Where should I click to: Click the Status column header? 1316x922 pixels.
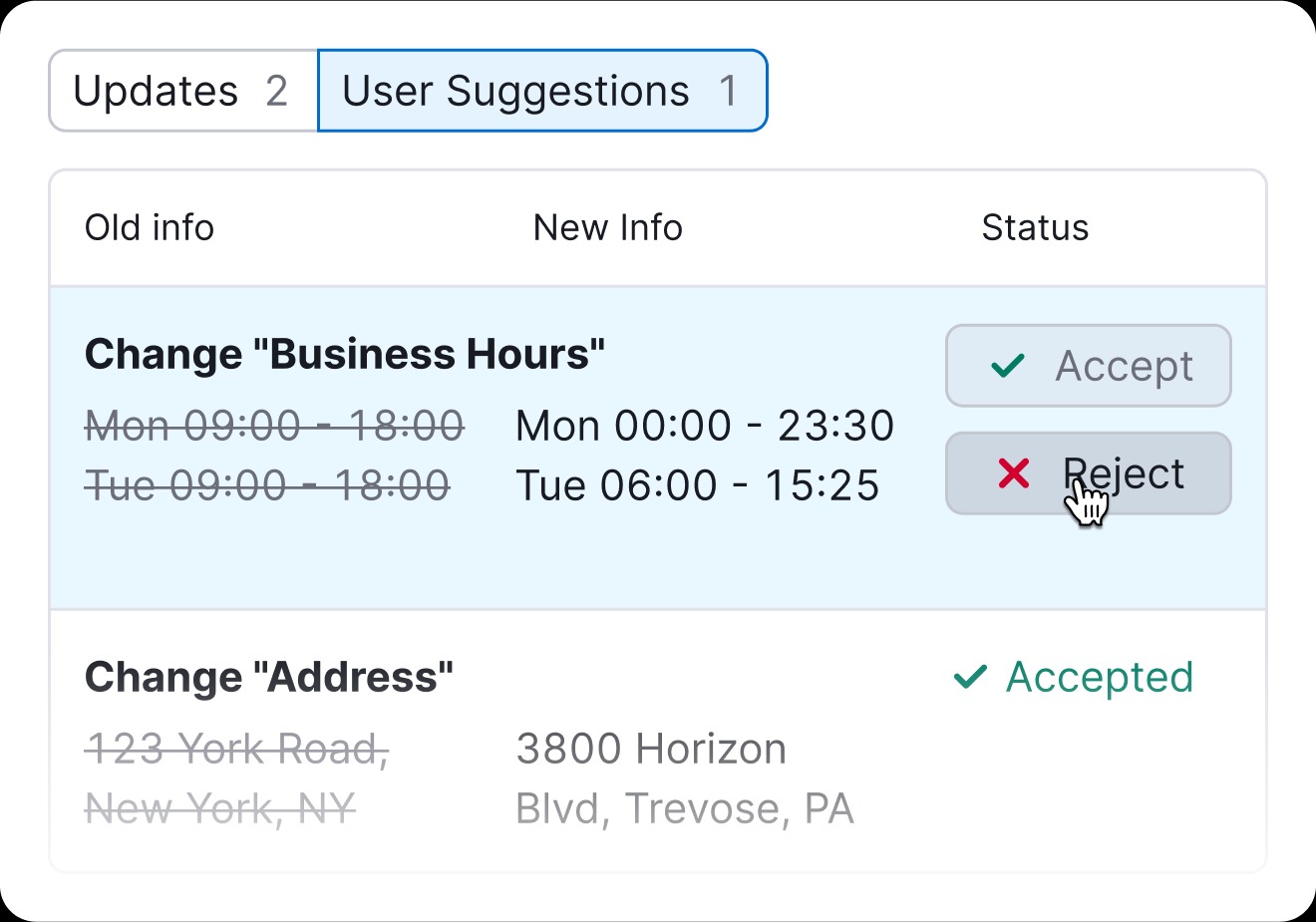click(1035, 227)
